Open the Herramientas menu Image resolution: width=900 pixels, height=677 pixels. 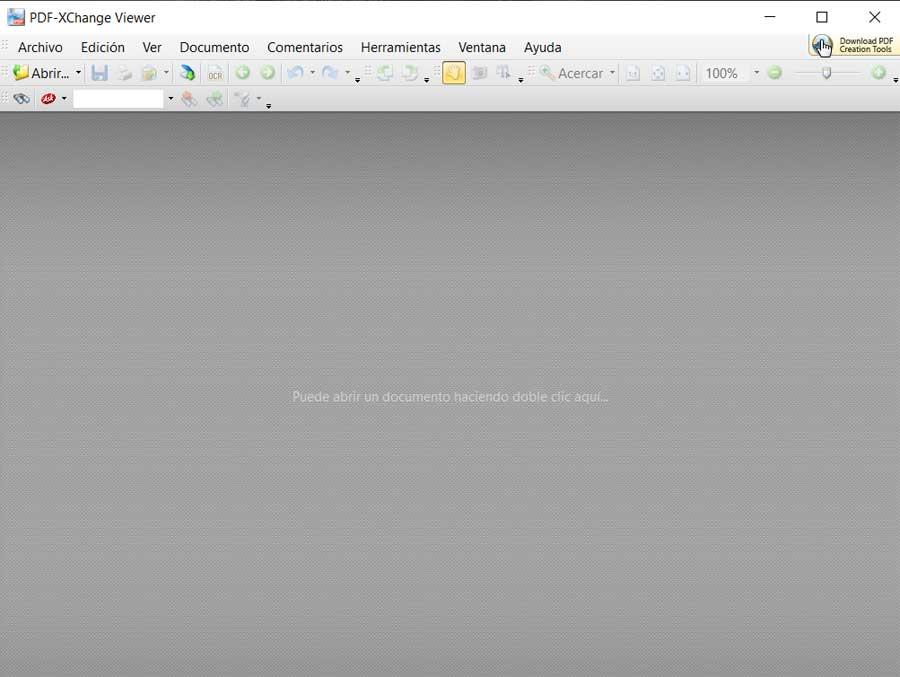(x=401, y=48)
